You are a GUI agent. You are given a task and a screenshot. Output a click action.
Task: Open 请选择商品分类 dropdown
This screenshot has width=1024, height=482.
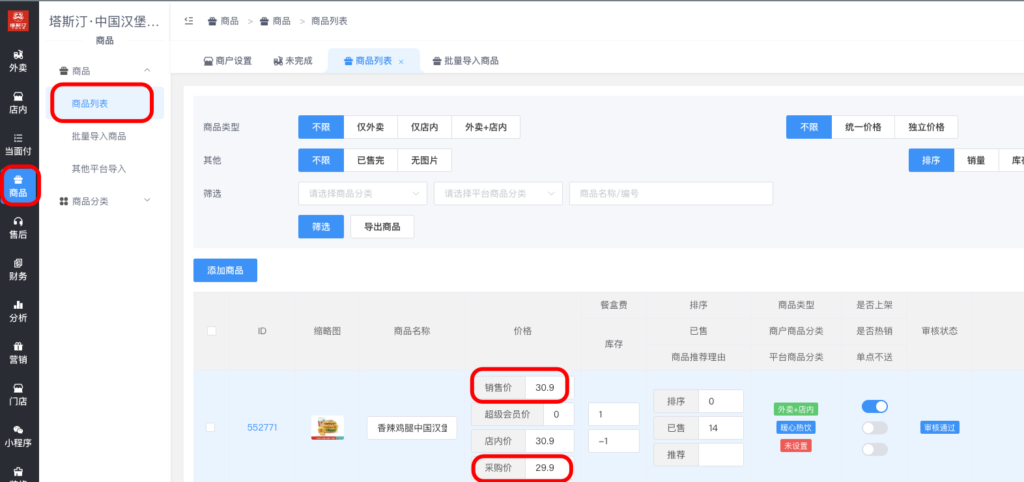click(x=363, y=193)
